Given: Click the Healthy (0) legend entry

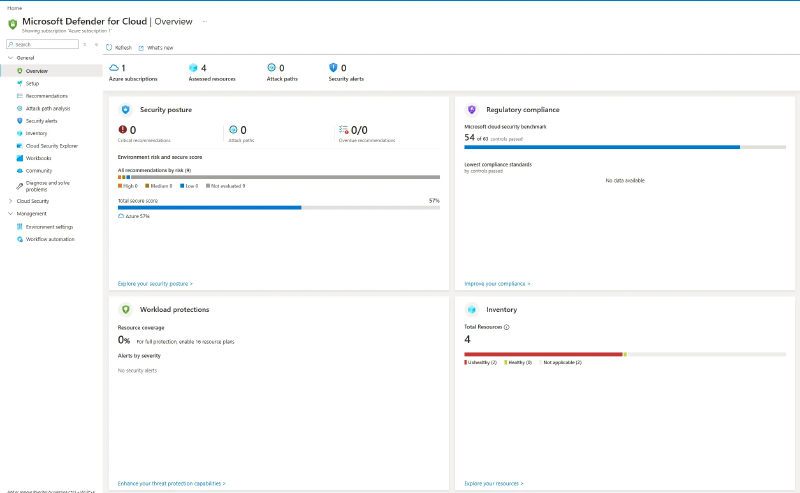Looking at the screenshot, I should click(518, 362).
